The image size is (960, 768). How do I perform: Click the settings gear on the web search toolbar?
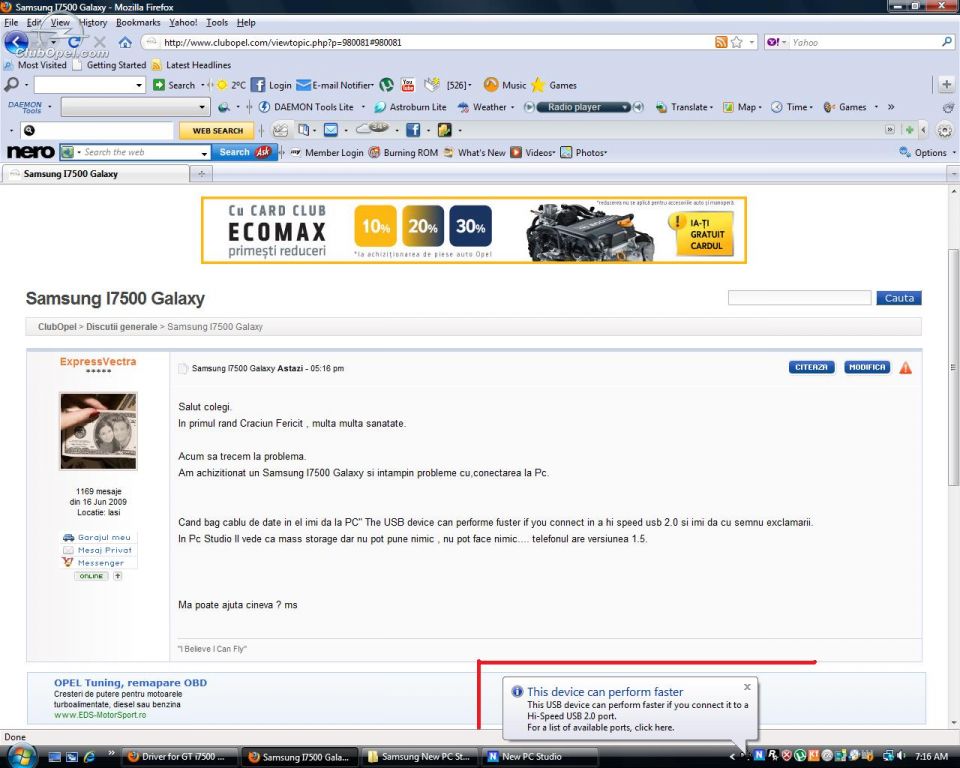(x=945, y=130)
